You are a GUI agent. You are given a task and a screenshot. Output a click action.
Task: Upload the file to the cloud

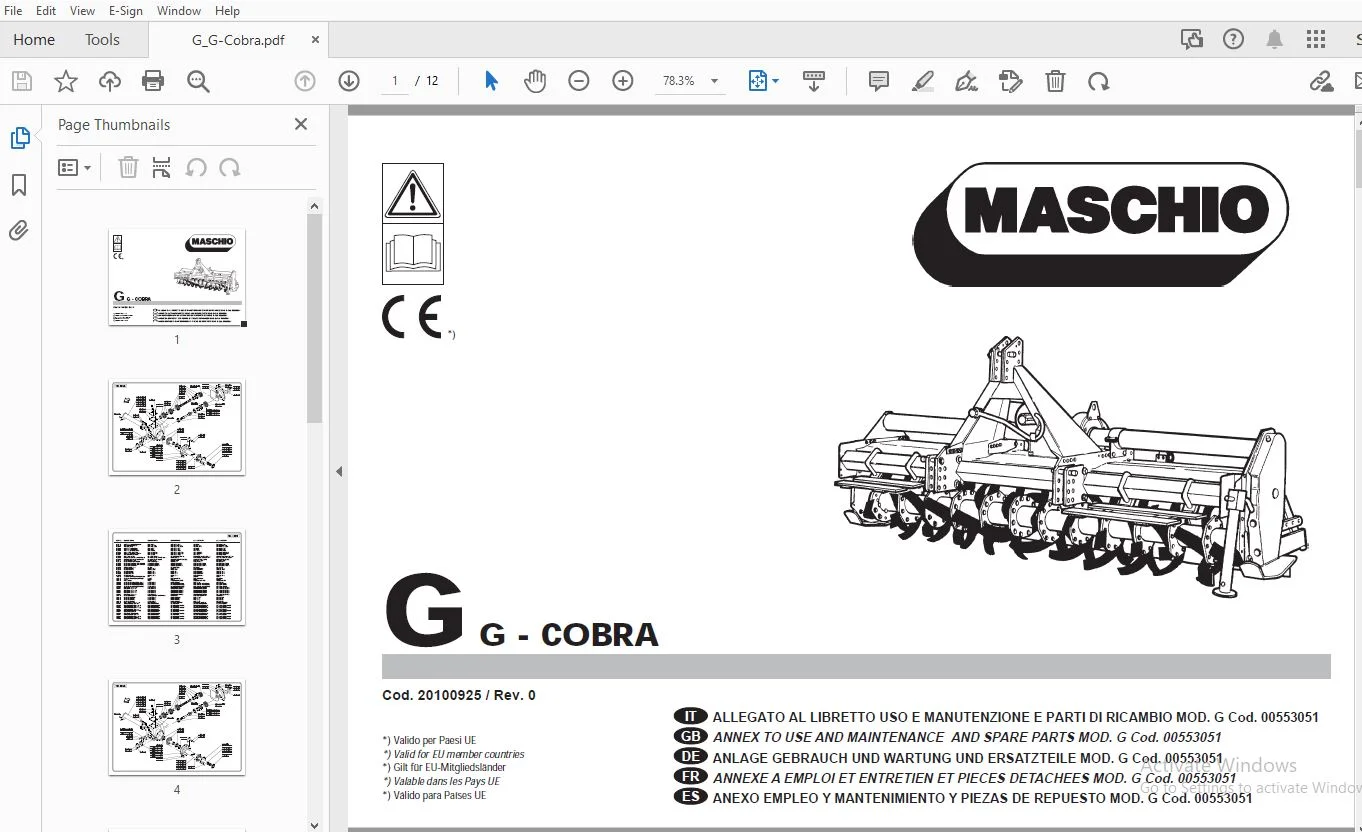click(109, 81)
